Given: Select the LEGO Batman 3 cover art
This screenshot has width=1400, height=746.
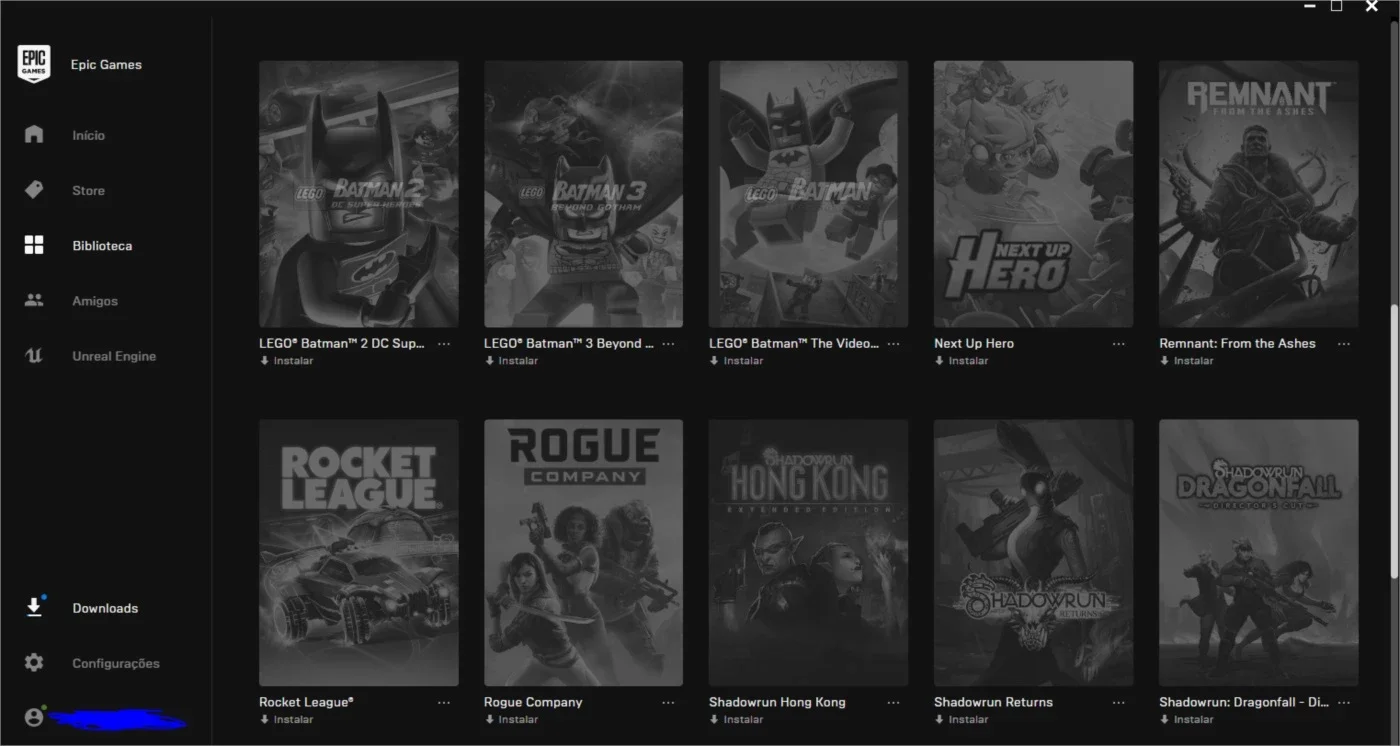Looking at the screenshot, I should click(584, 194).
